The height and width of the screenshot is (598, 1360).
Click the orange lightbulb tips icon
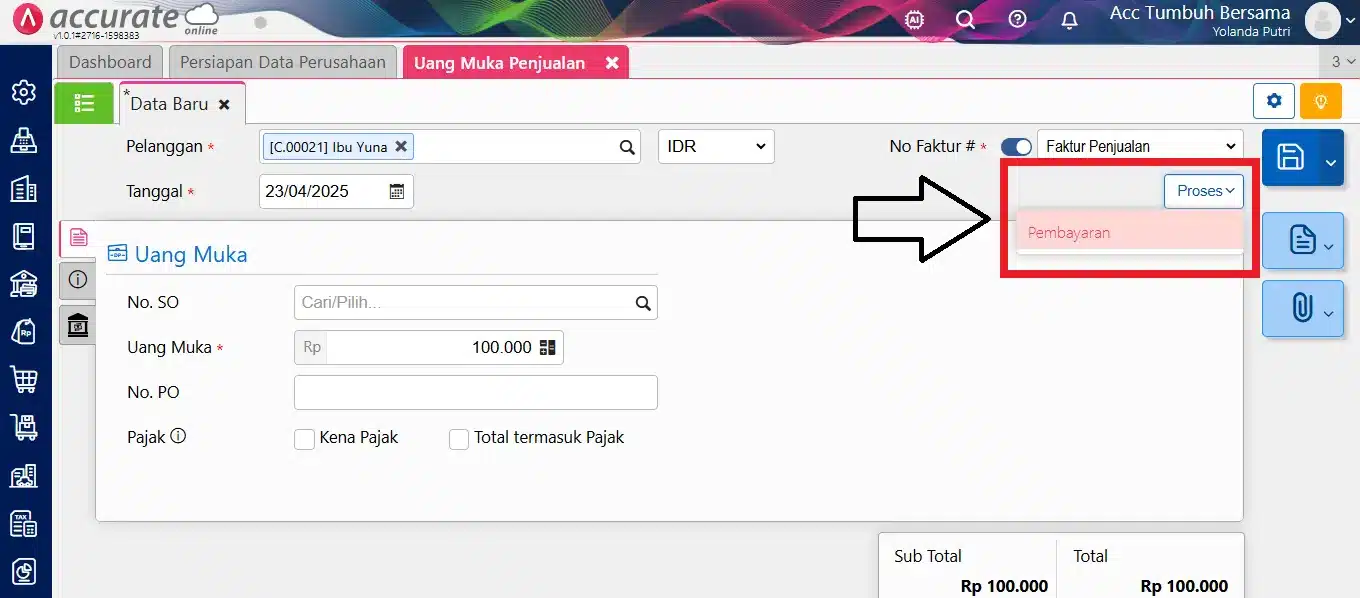pyautogui.click(x=1321, y=101)
